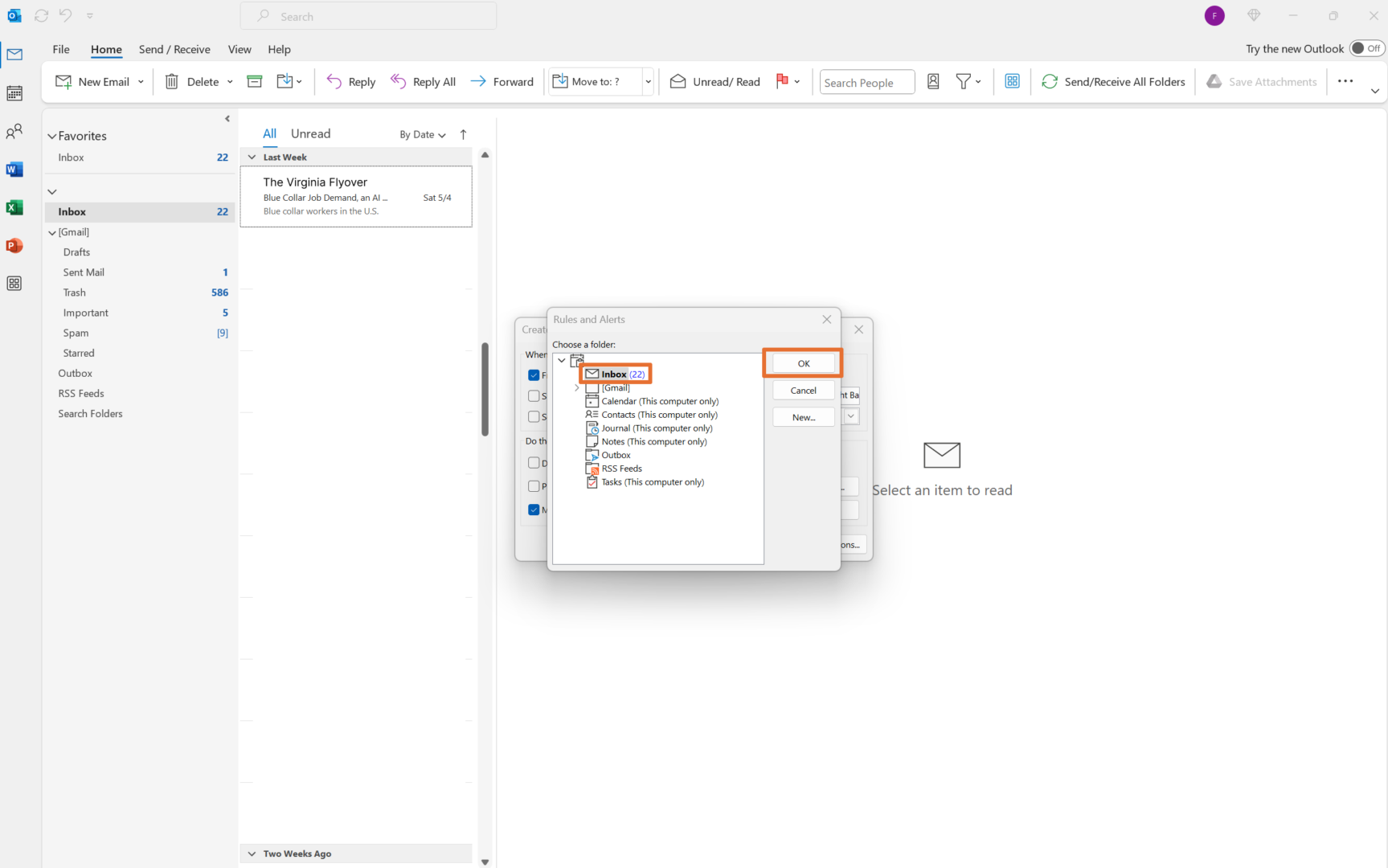Click New Email button
This screenshot has height=868, width=1388.
point(92,81)
